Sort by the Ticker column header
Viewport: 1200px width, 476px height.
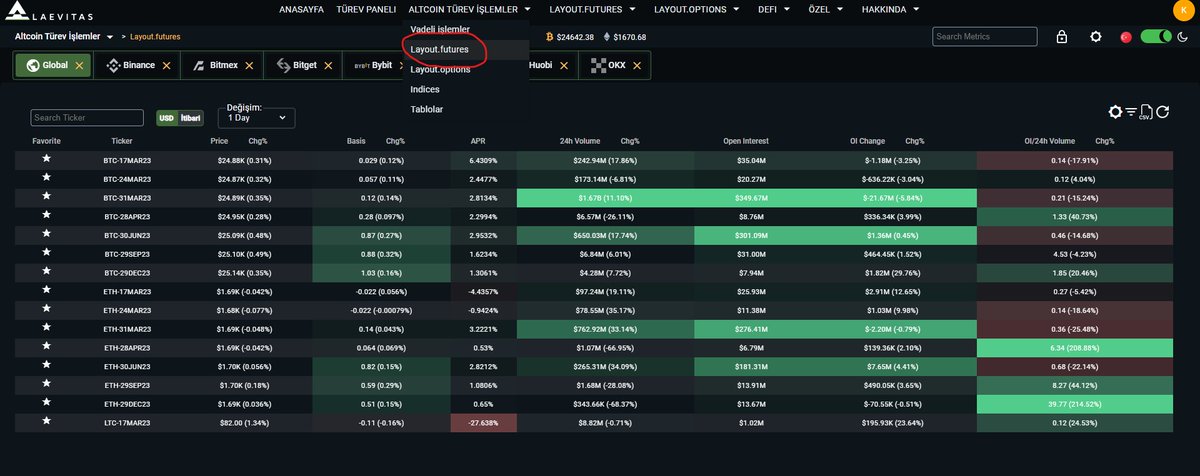[122, 141]
